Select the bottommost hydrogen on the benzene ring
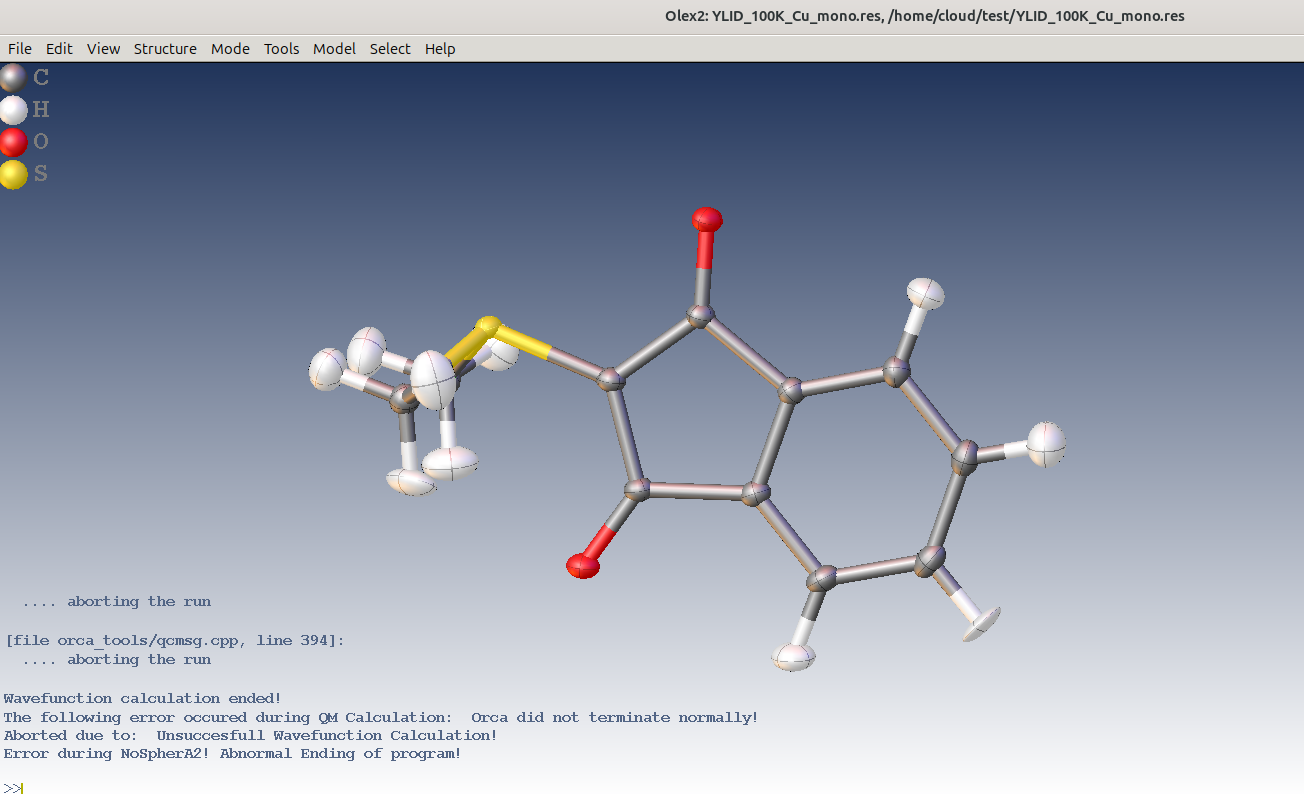The width and height of the screenshot is (1304, 794). coord(795,657)
